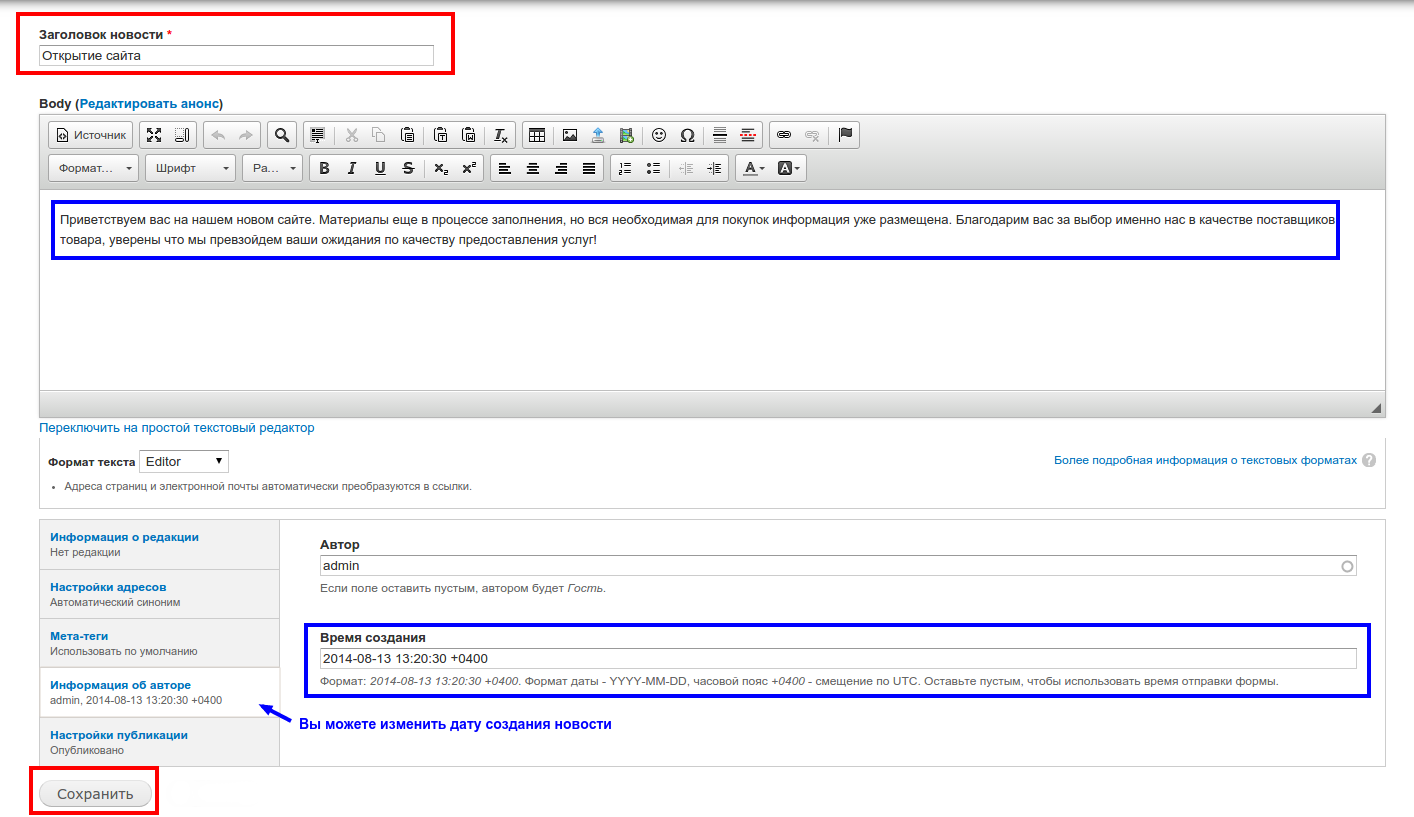Click the anchor flag icon

tap(845, 135)
